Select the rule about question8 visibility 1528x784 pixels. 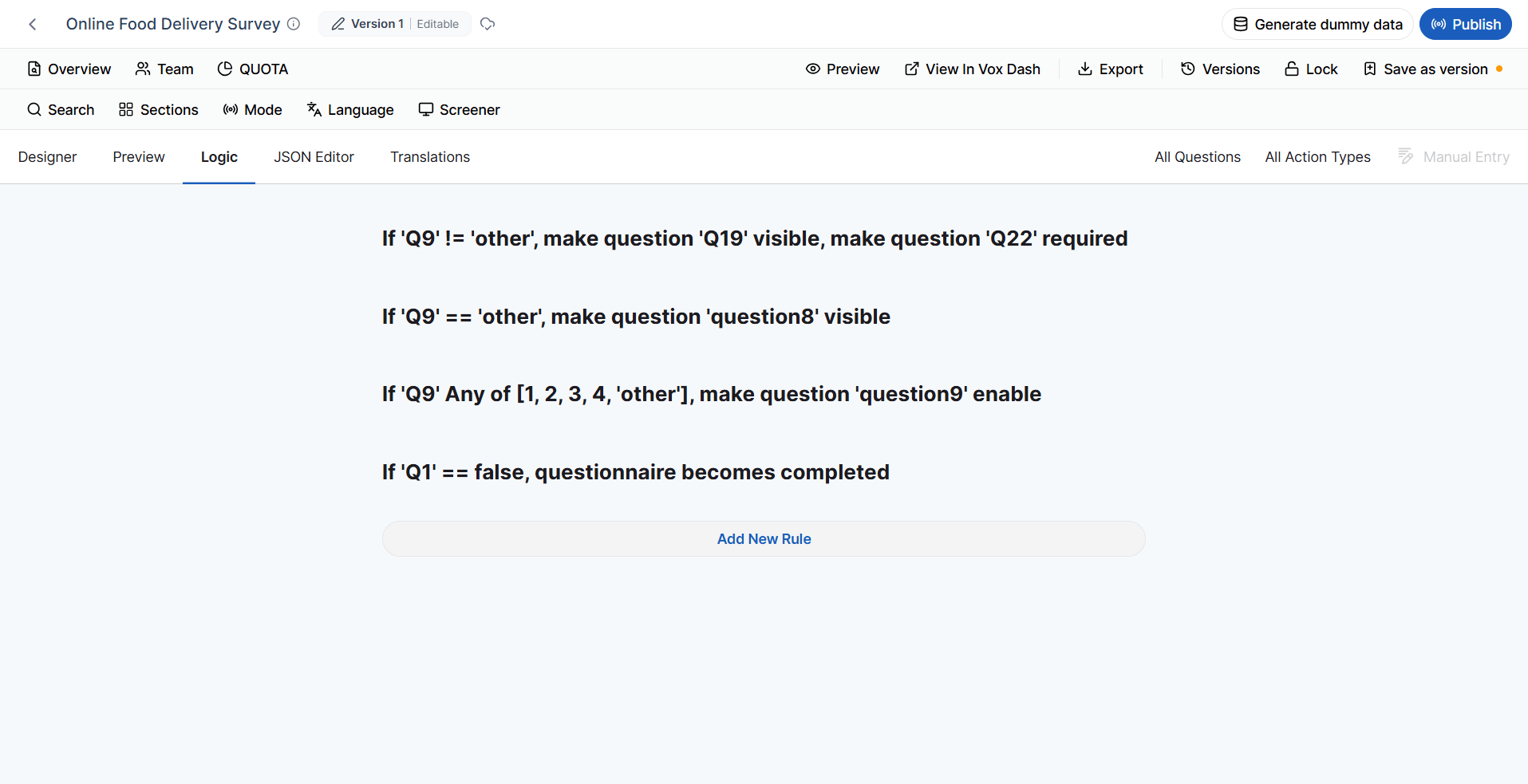pos(636,317)
